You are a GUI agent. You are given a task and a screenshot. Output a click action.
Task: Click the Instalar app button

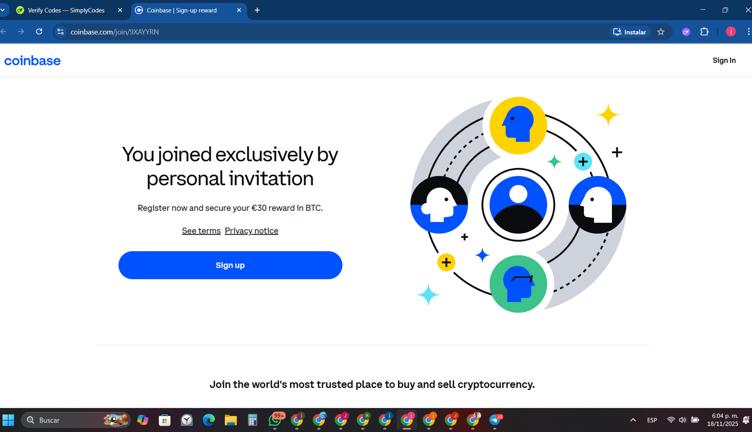tap(629, 32)
